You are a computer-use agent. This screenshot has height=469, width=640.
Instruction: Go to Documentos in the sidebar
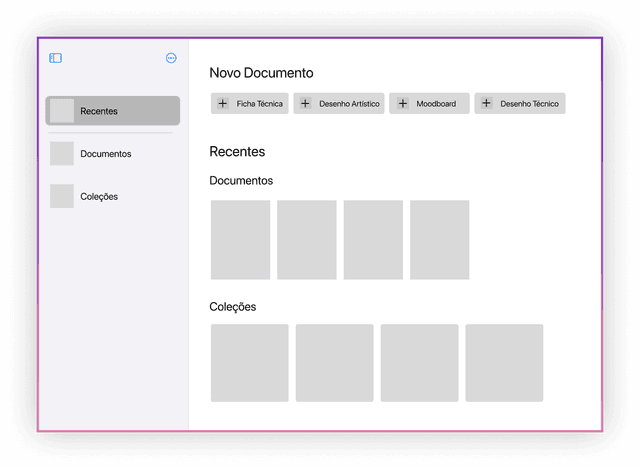click(x=106, y=154)
